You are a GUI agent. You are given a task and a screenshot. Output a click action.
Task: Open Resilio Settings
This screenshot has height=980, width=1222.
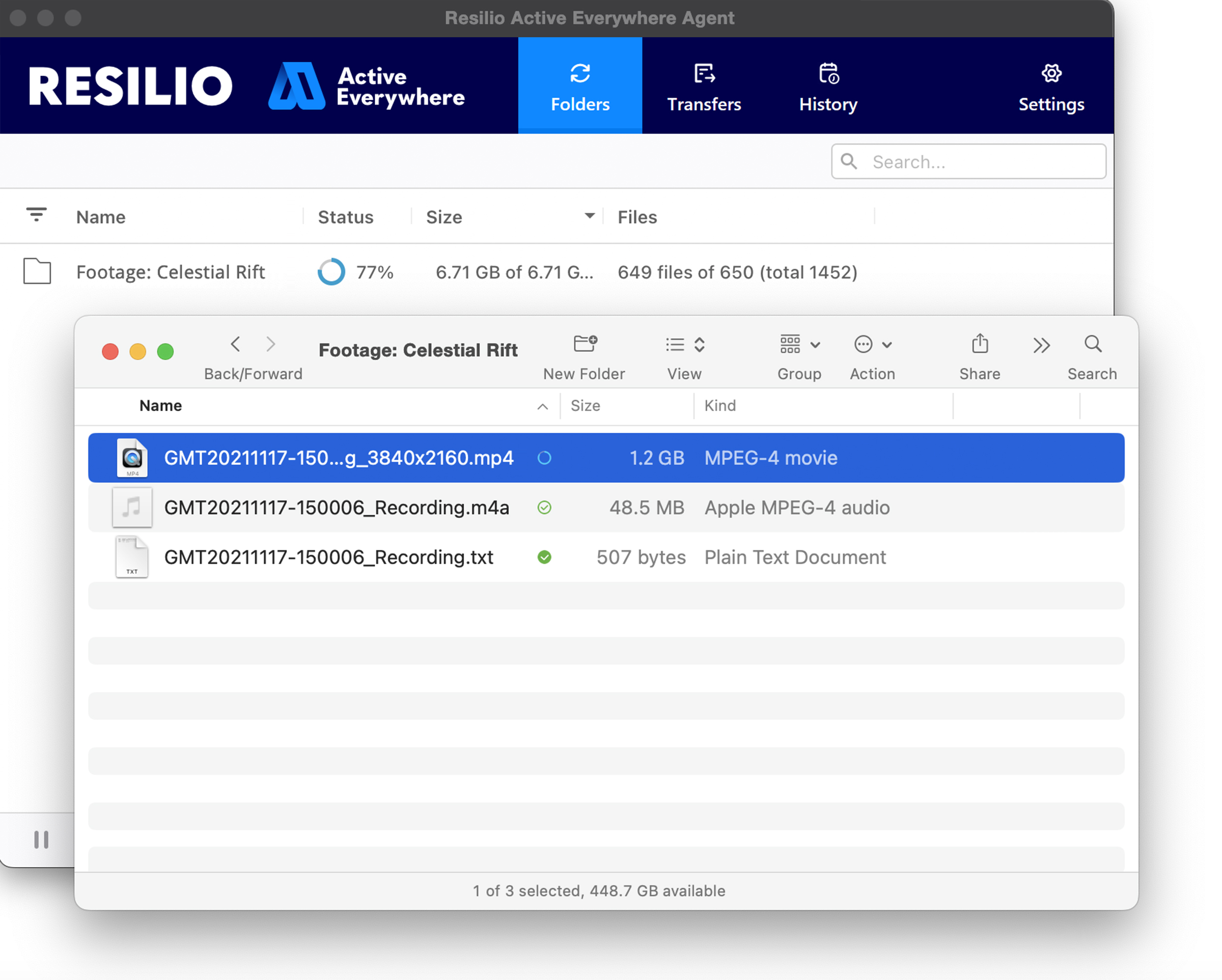(1051, 86)
